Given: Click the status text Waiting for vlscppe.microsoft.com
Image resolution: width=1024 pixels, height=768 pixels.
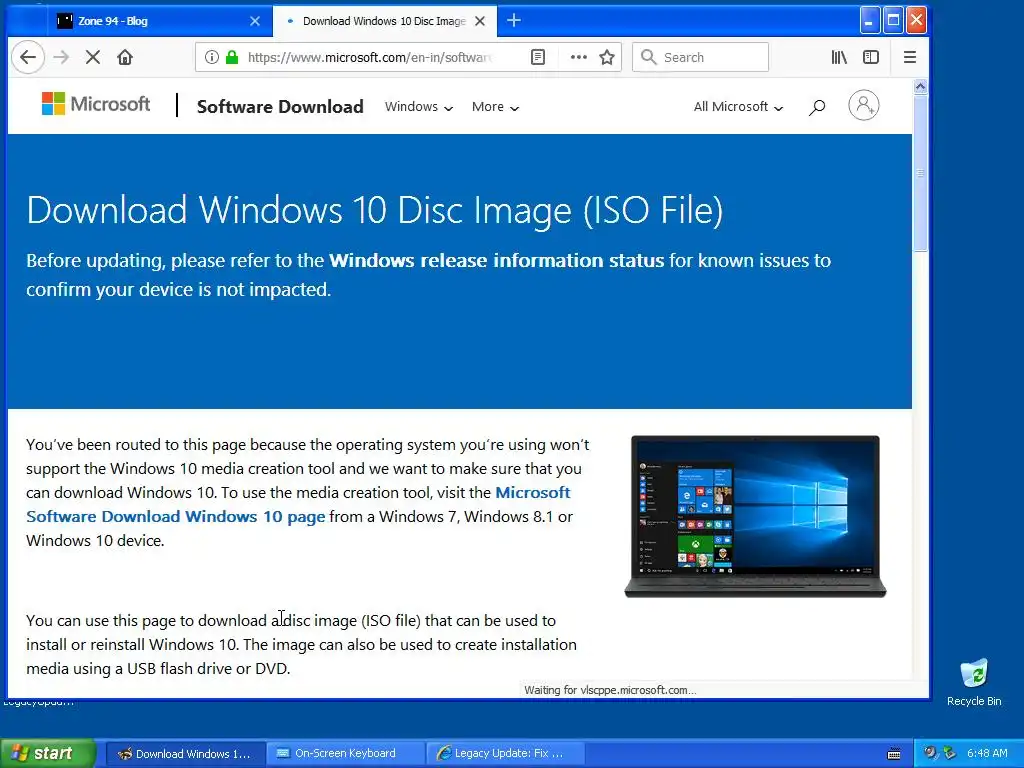Looking at the screenshot, I should [610, 690].
